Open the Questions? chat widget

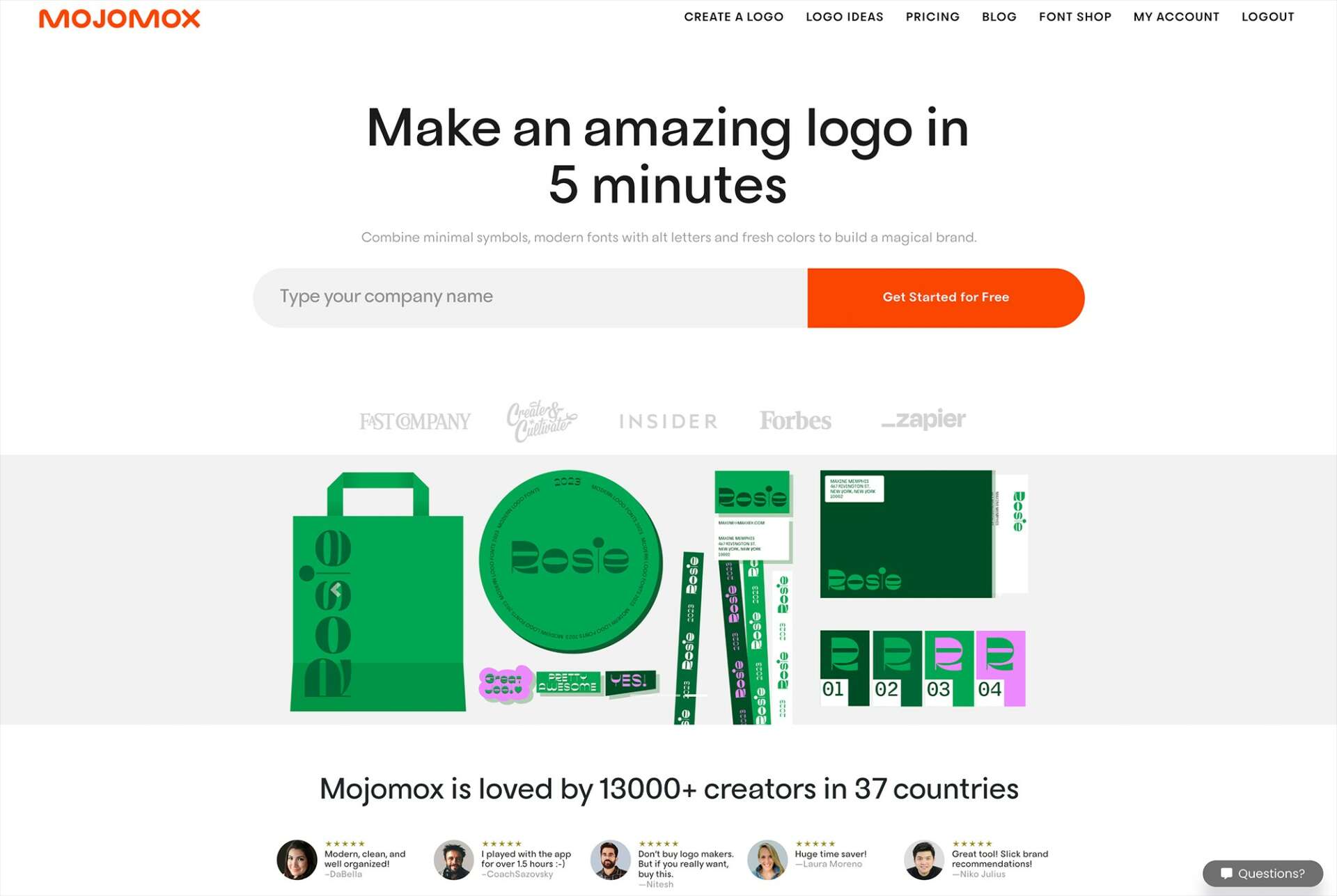point(1262,873)
